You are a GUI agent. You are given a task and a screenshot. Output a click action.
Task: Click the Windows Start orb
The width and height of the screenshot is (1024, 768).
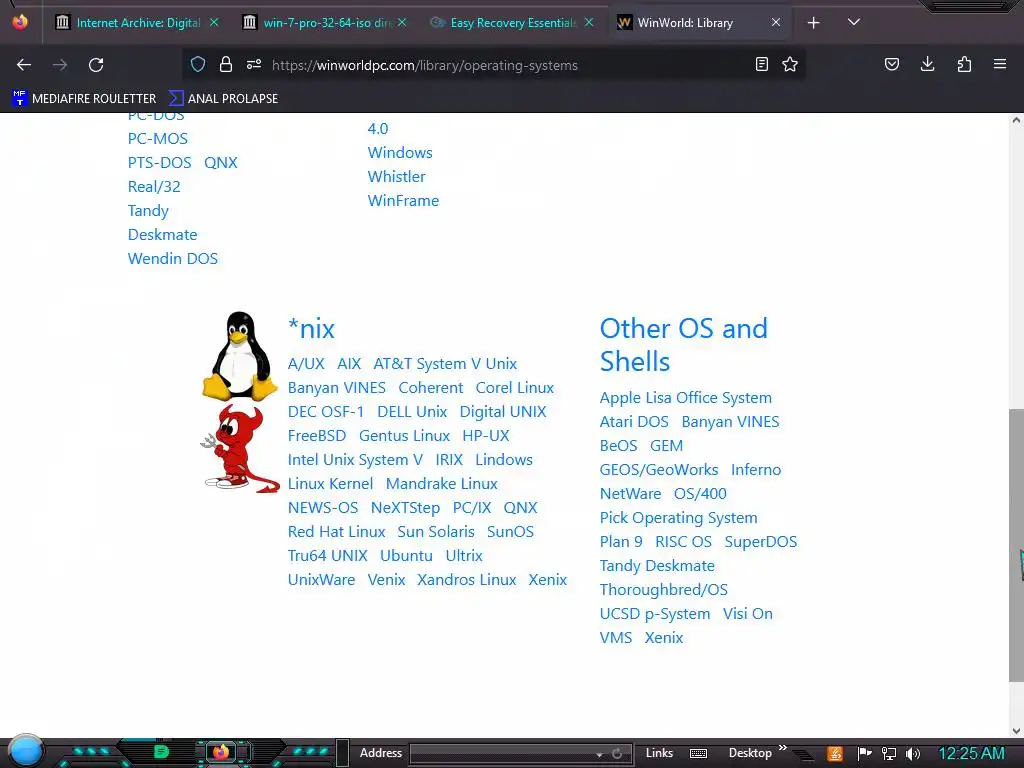pos(25,751)
